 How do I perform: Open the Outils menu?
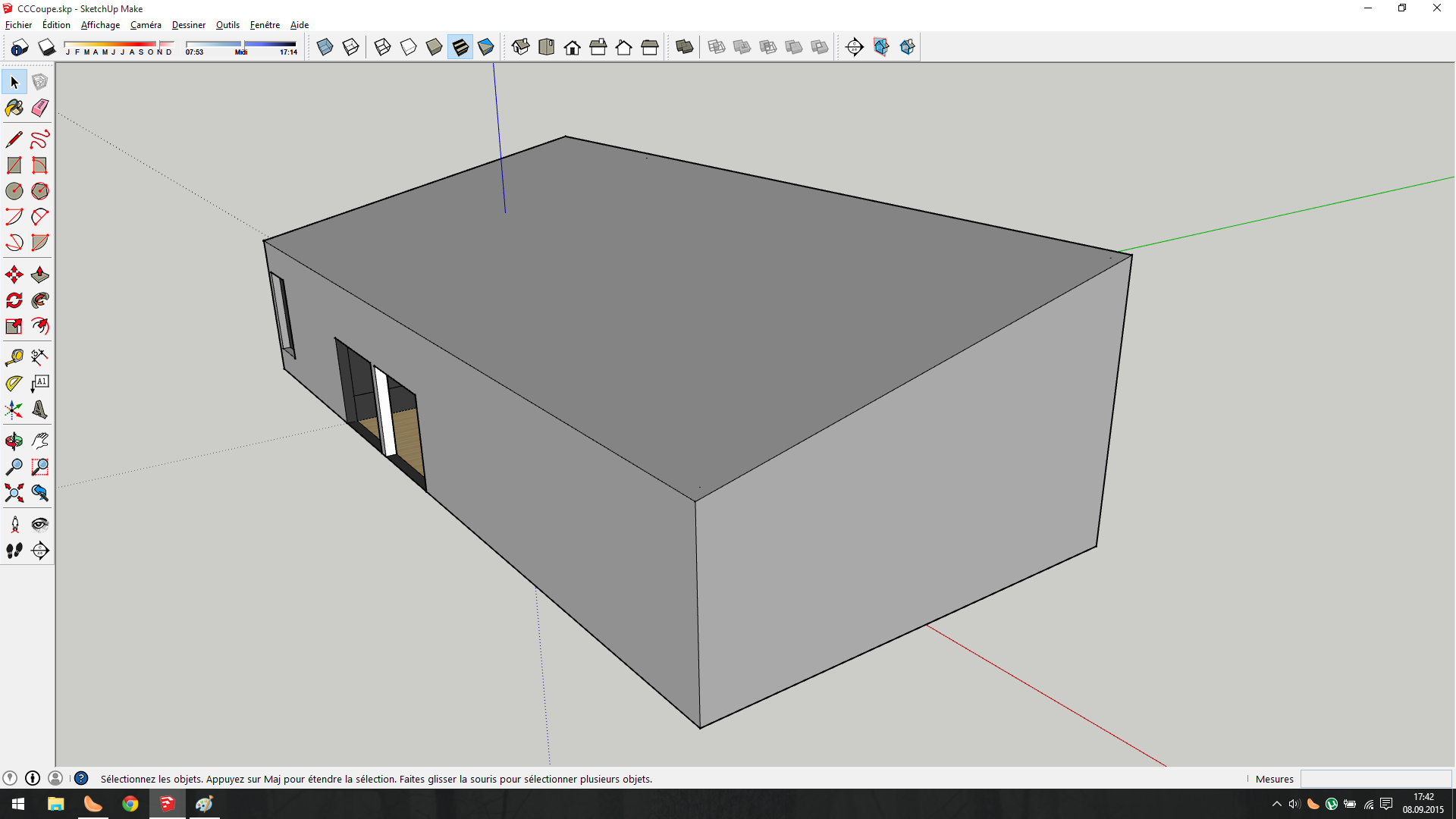[x=227, y=25]
